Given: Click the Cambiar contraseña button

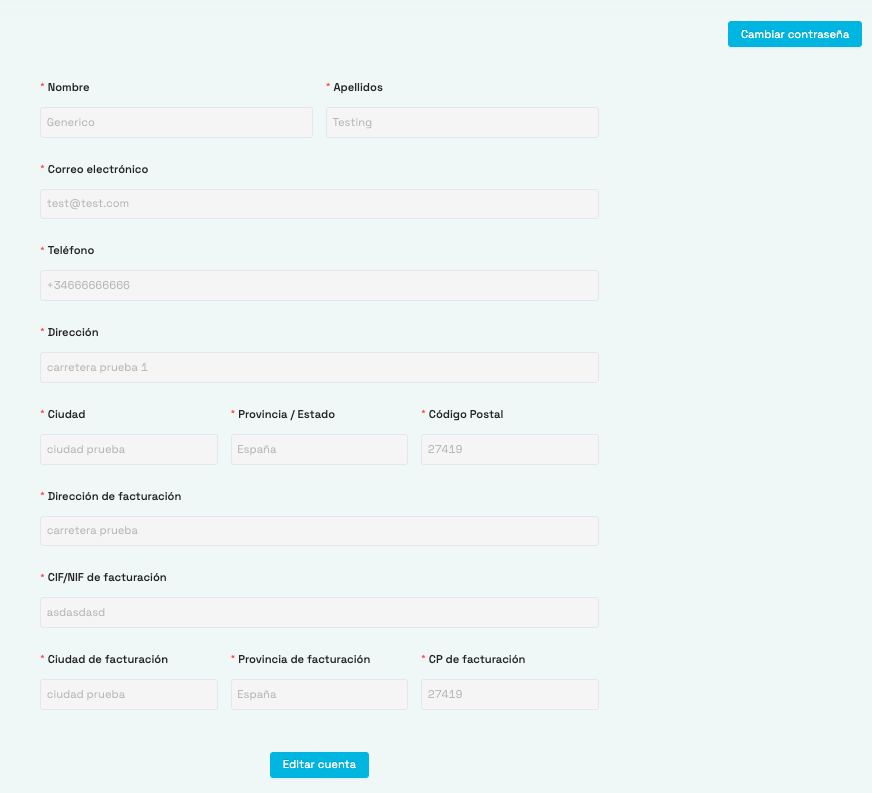Looking at the screenshot, I should pos(794,34).
